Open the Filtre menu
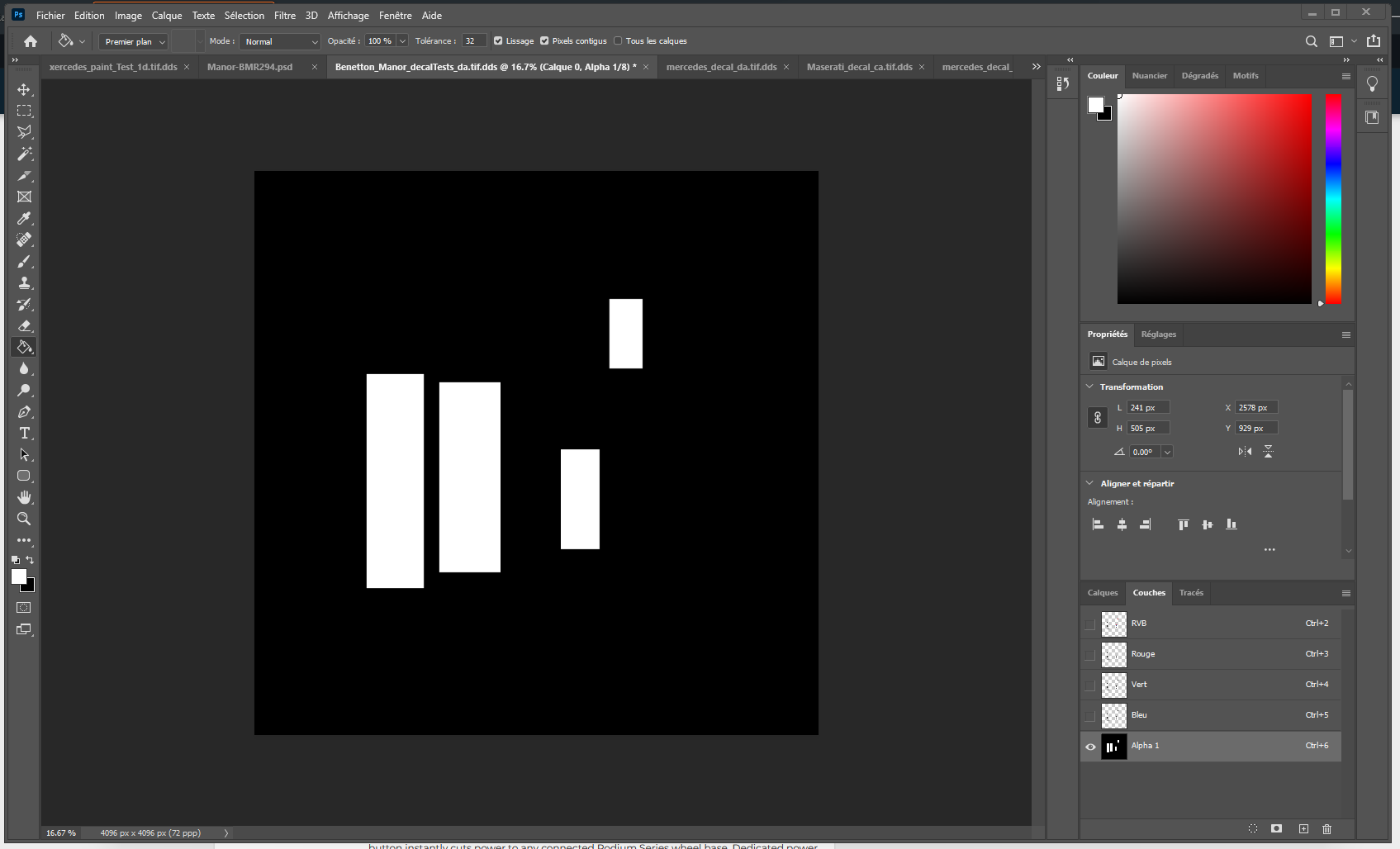This screenshot has height=849, width=1400. (285, 16)
